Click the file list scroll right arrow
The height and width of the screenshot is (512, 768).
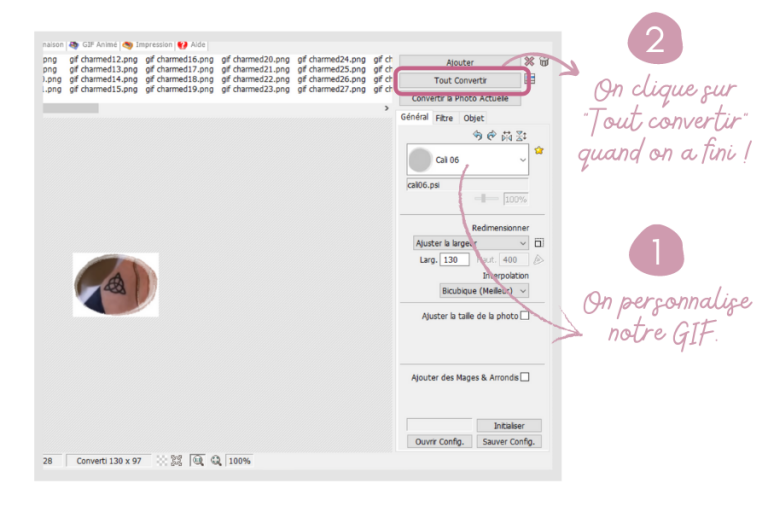(387, 108)
